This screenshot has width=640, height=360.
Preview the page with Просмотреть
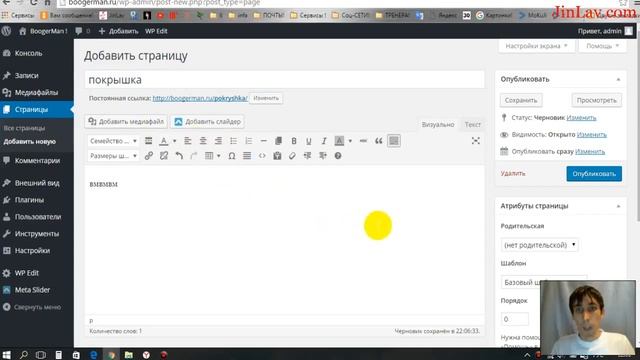point(596,100)
